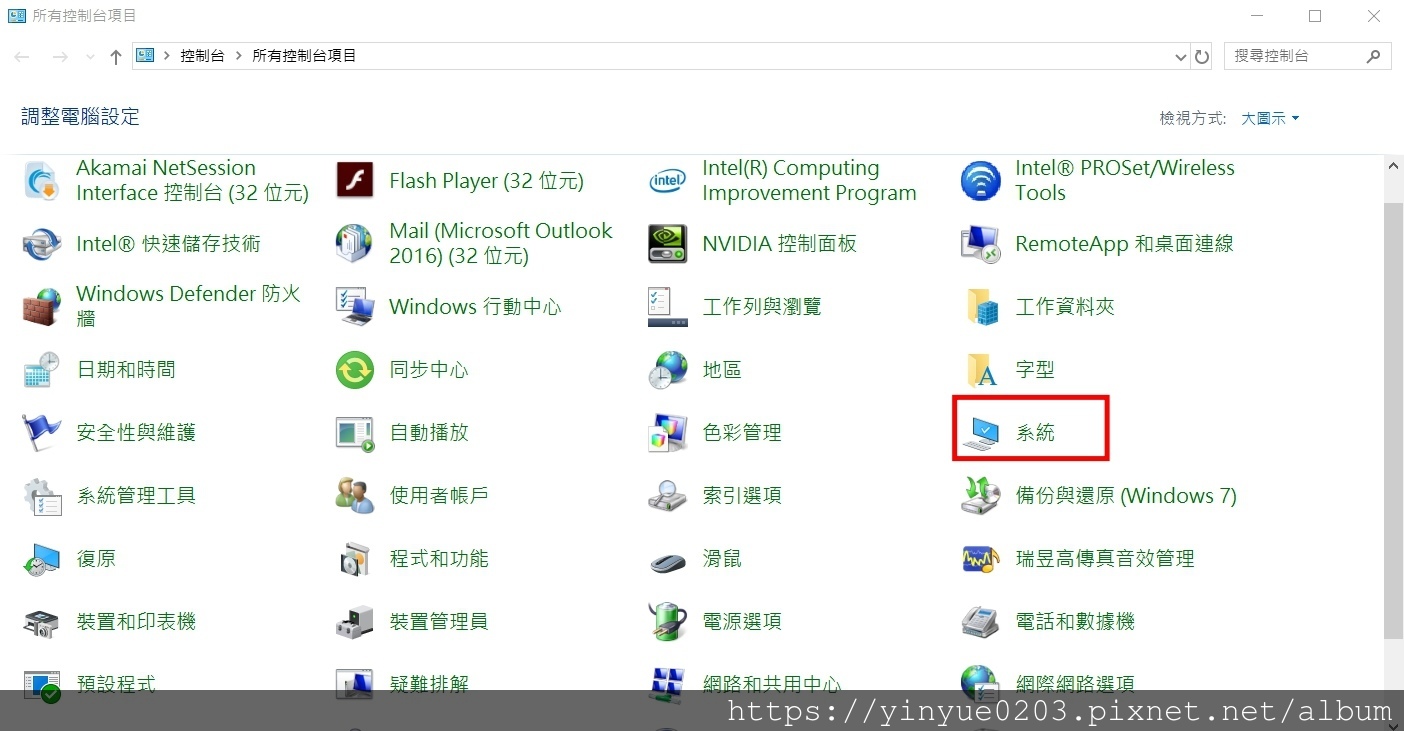Click the 滑鼠 text label
The image size is (1404, 731).
click(722, 559)
